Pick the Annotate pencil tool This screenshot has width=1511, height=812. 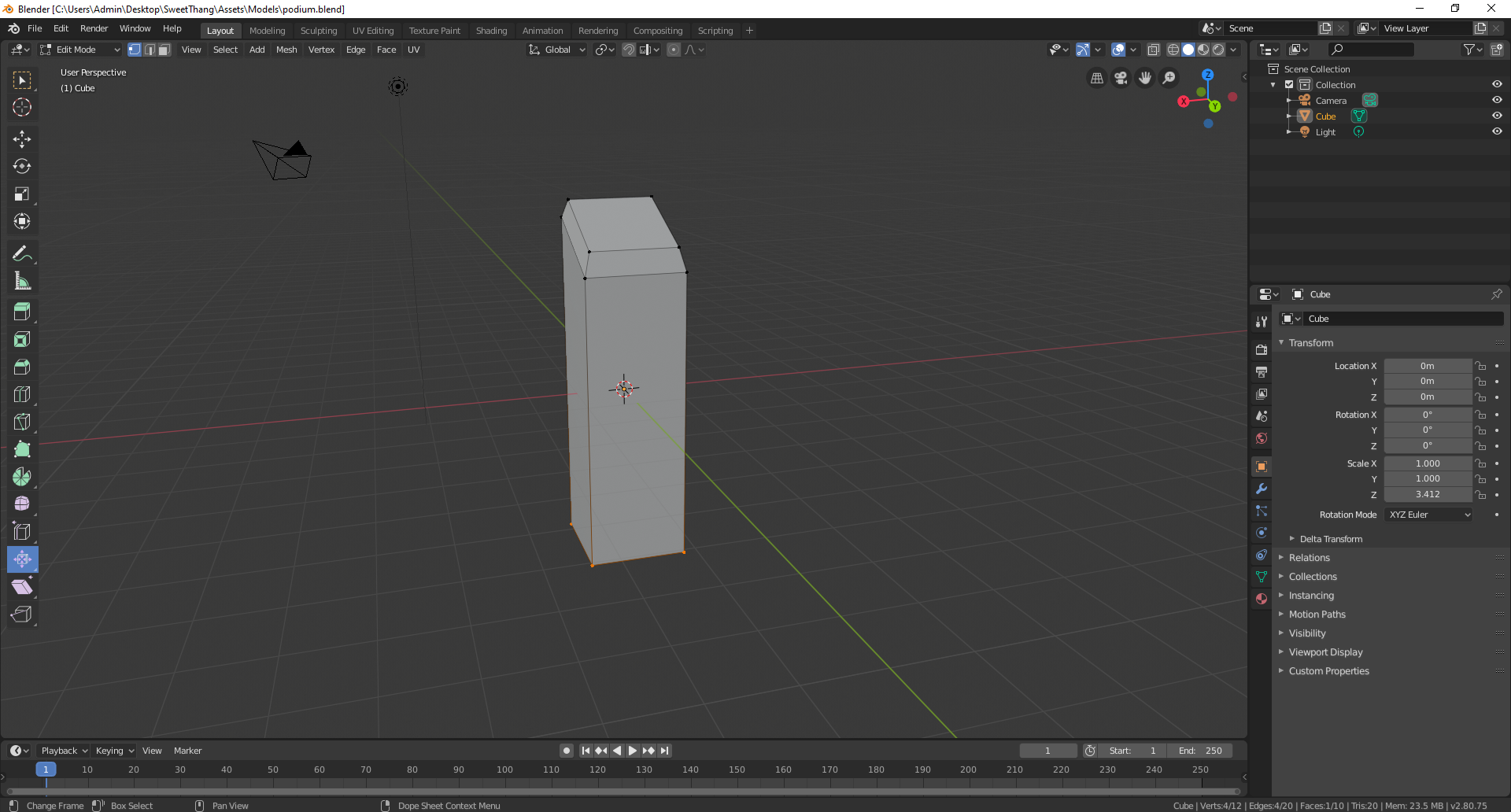22,253
